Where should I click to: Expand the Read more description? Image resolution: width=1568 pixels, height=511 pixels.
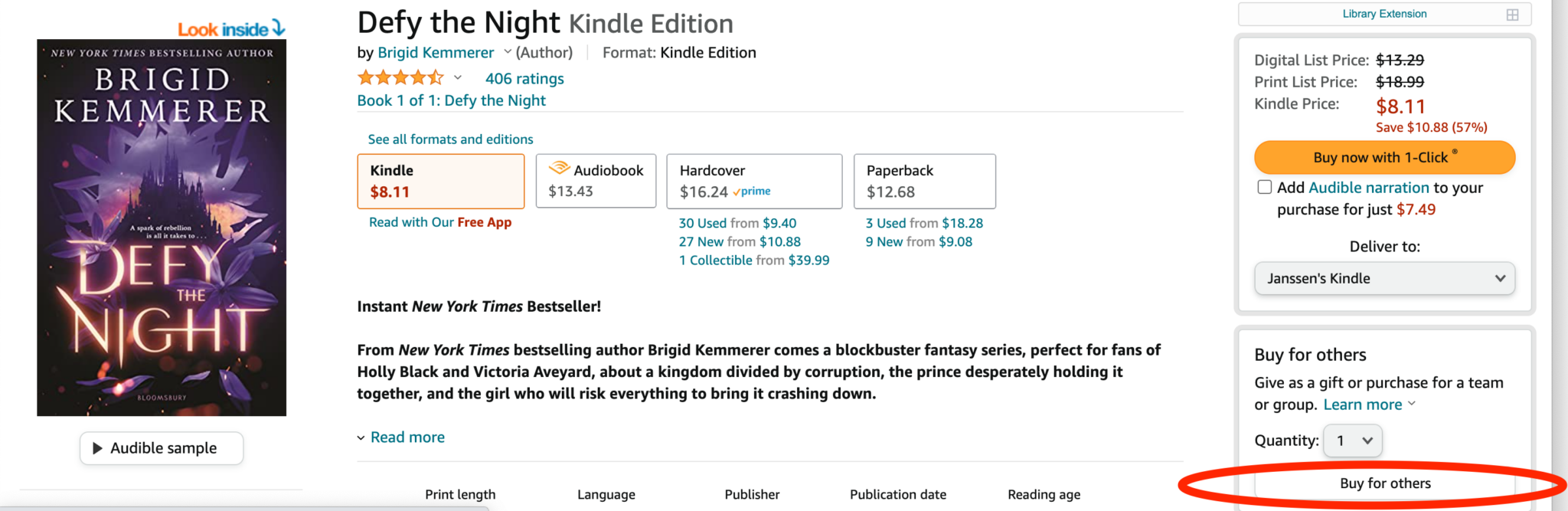coord(407,437)
